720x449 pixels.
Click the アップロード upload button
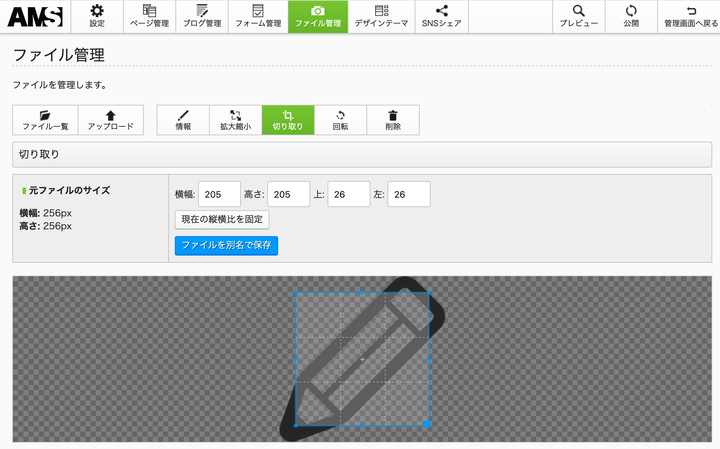tap(110, 120)
